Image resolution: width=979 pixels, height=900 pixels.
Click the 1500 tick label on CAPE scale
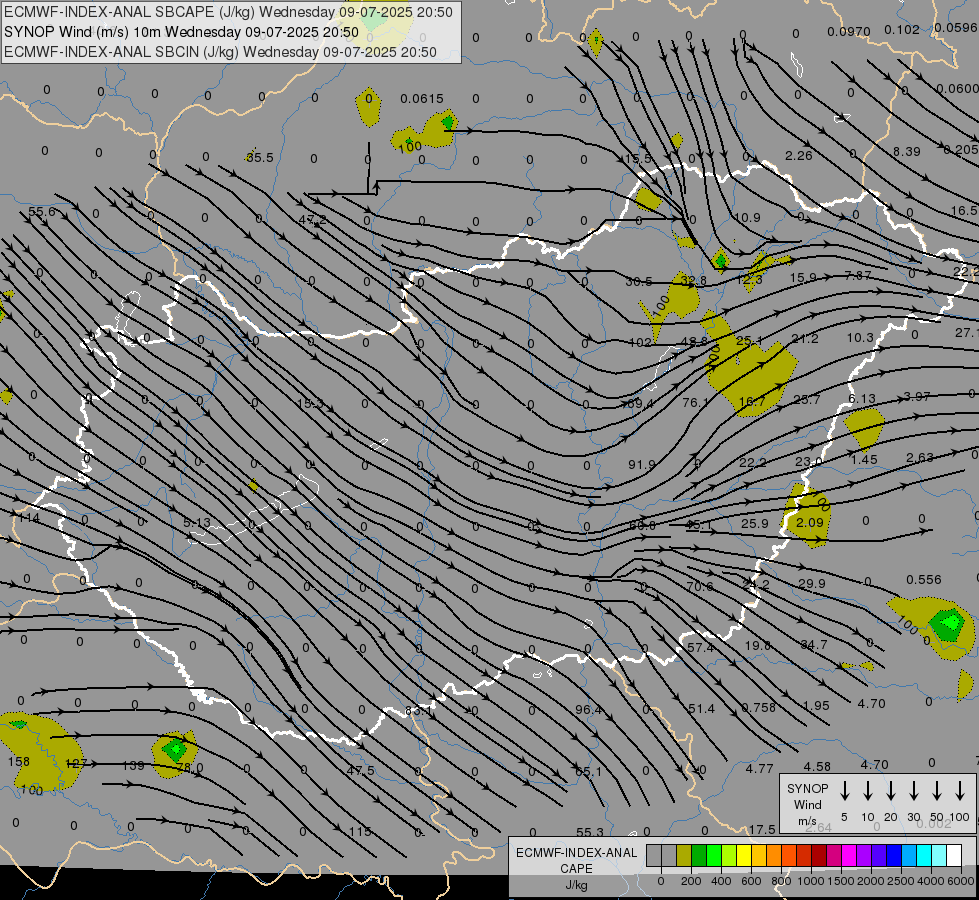[x=841, y=881]
